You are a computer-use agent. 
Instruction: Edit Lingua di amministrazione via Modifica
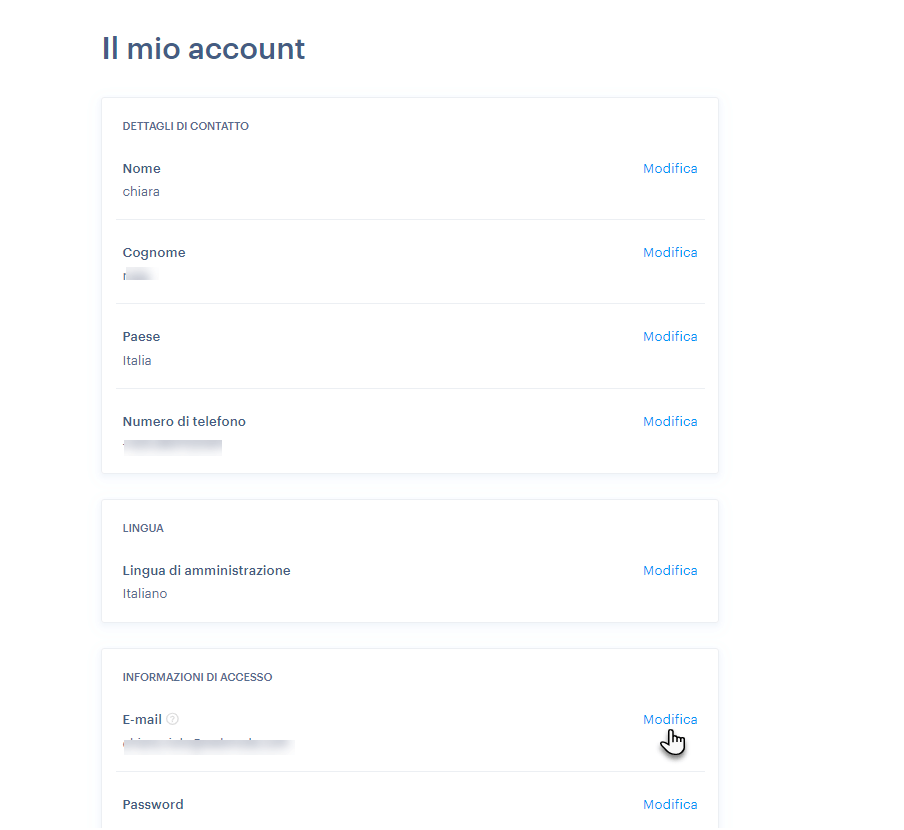[x=670, y=571]
